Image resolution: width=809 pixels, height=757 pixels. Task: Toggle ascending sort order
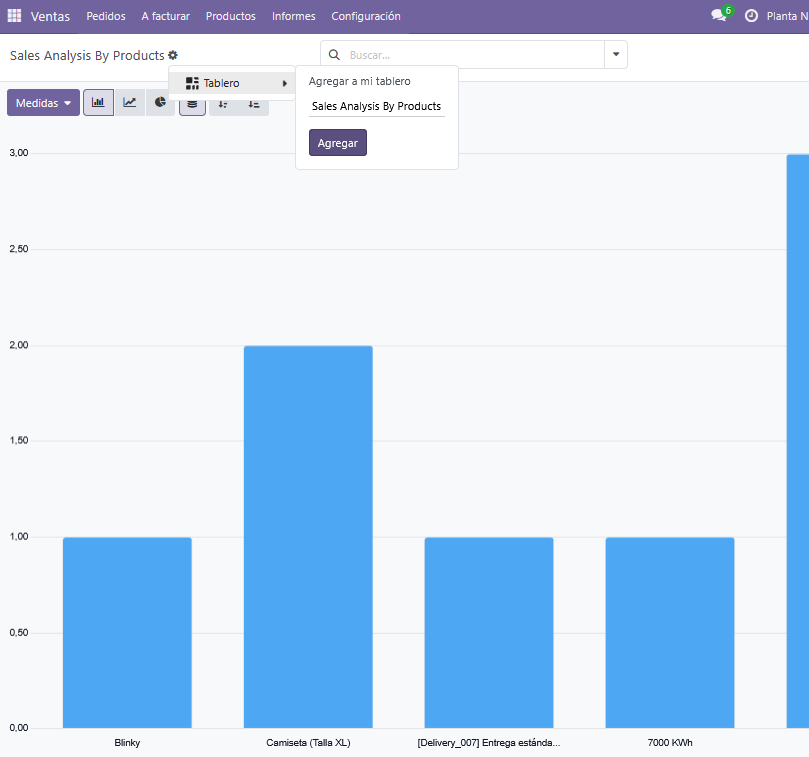coord(254,104)
